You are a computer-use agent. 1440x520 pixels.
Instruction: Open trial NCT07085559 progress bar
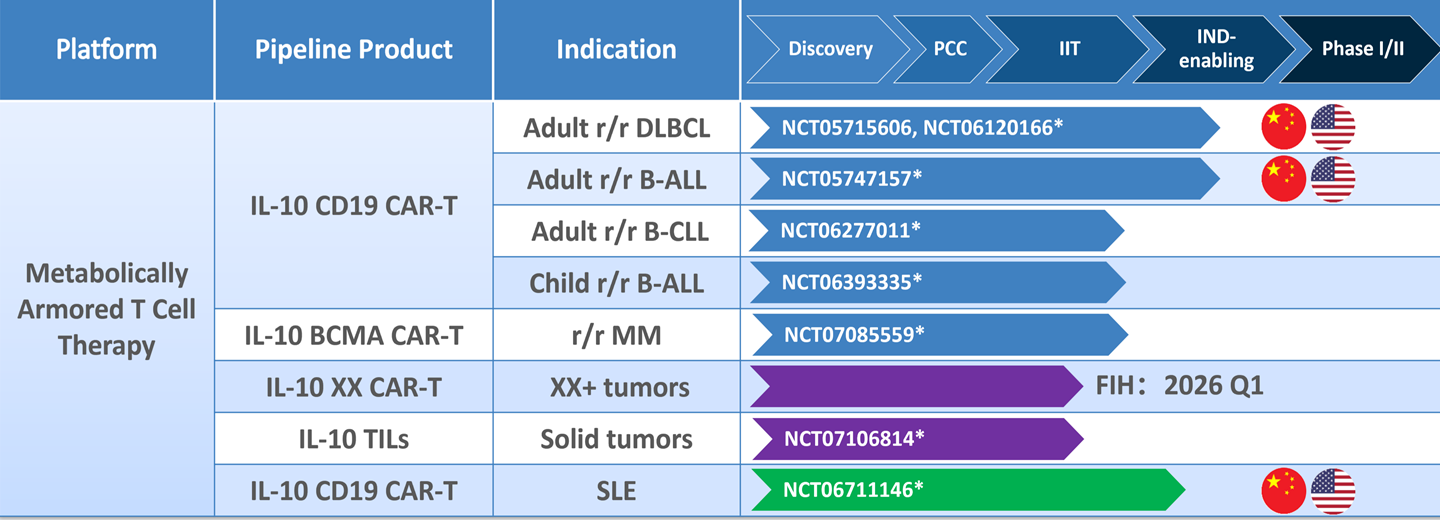click(x=938, y=335)
